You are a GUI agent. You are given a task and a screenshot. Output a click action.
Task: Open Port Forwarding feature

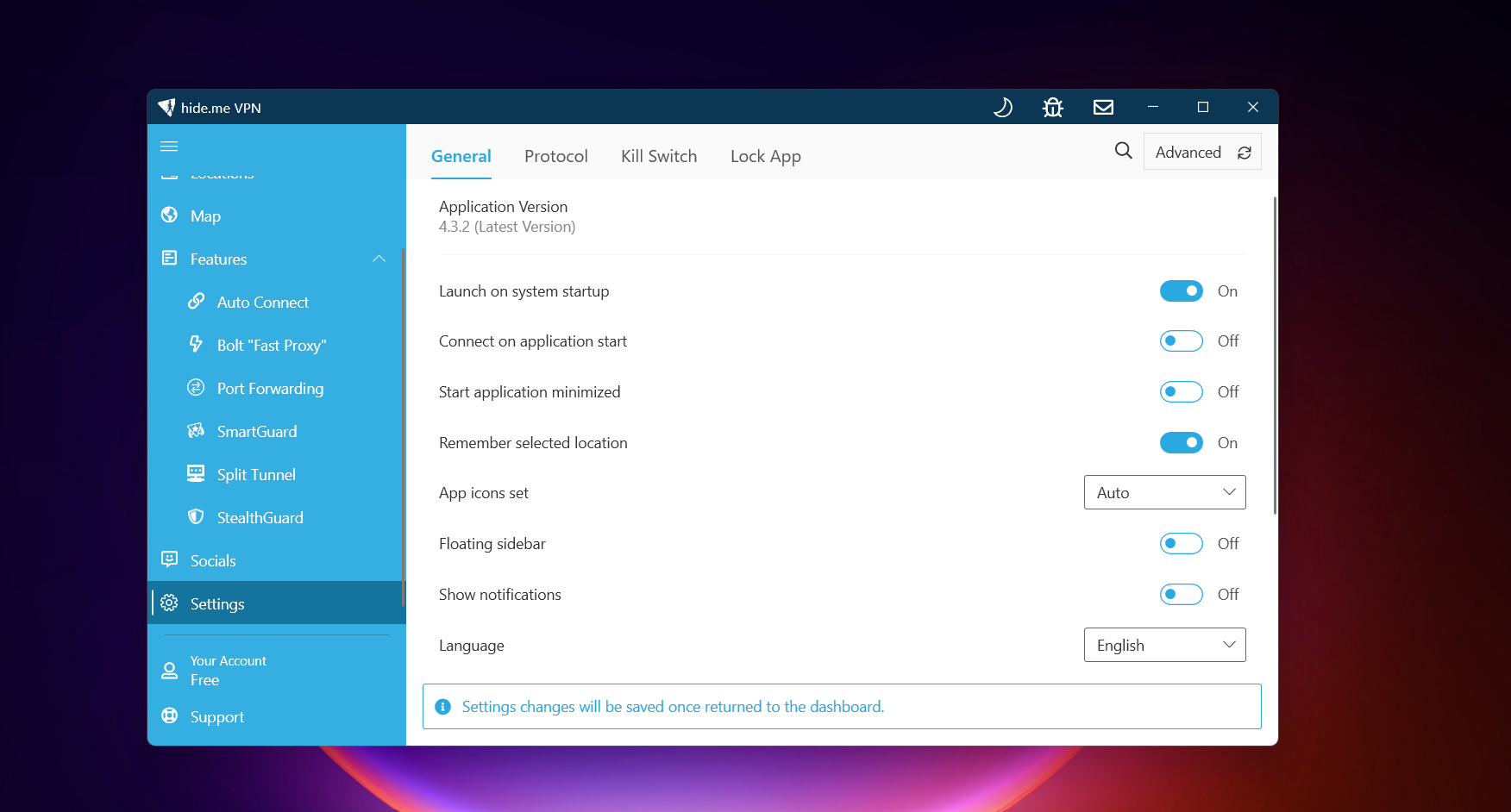(x=276, y=388)
